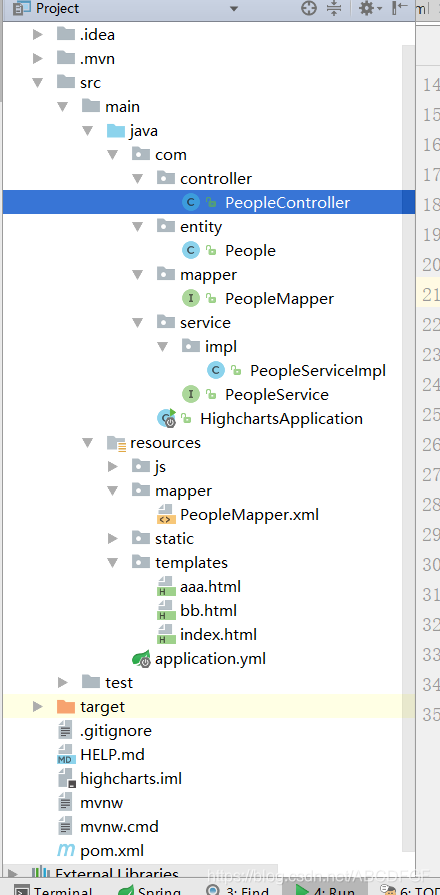Click the aaa.html file icon
Screen dimensions: 440x895
(x=165, y=586)
